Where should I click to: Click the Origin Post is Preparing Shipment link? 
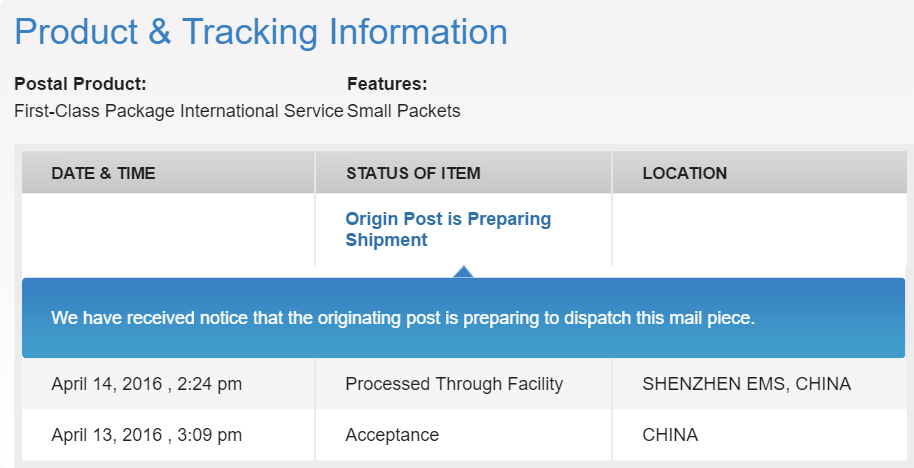[x=448, y=229]
